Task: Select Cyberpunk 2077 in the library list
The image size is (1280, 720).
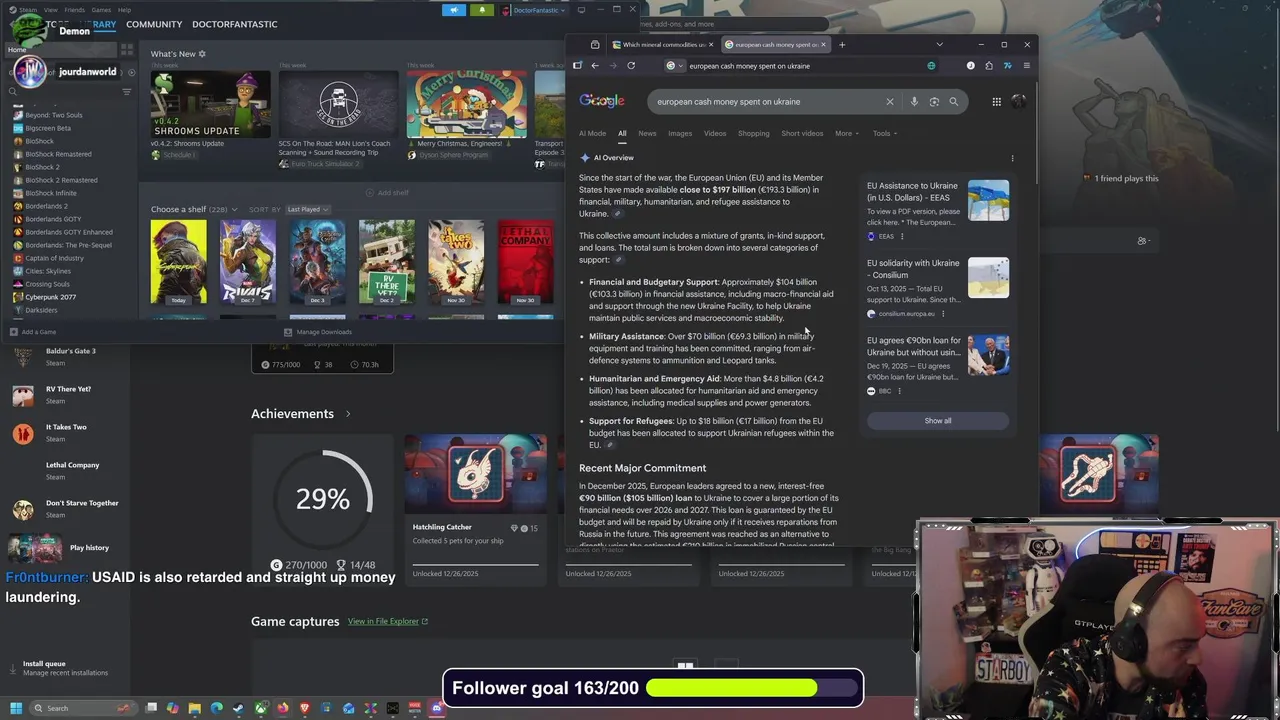Action: click(x=51, y=297)
